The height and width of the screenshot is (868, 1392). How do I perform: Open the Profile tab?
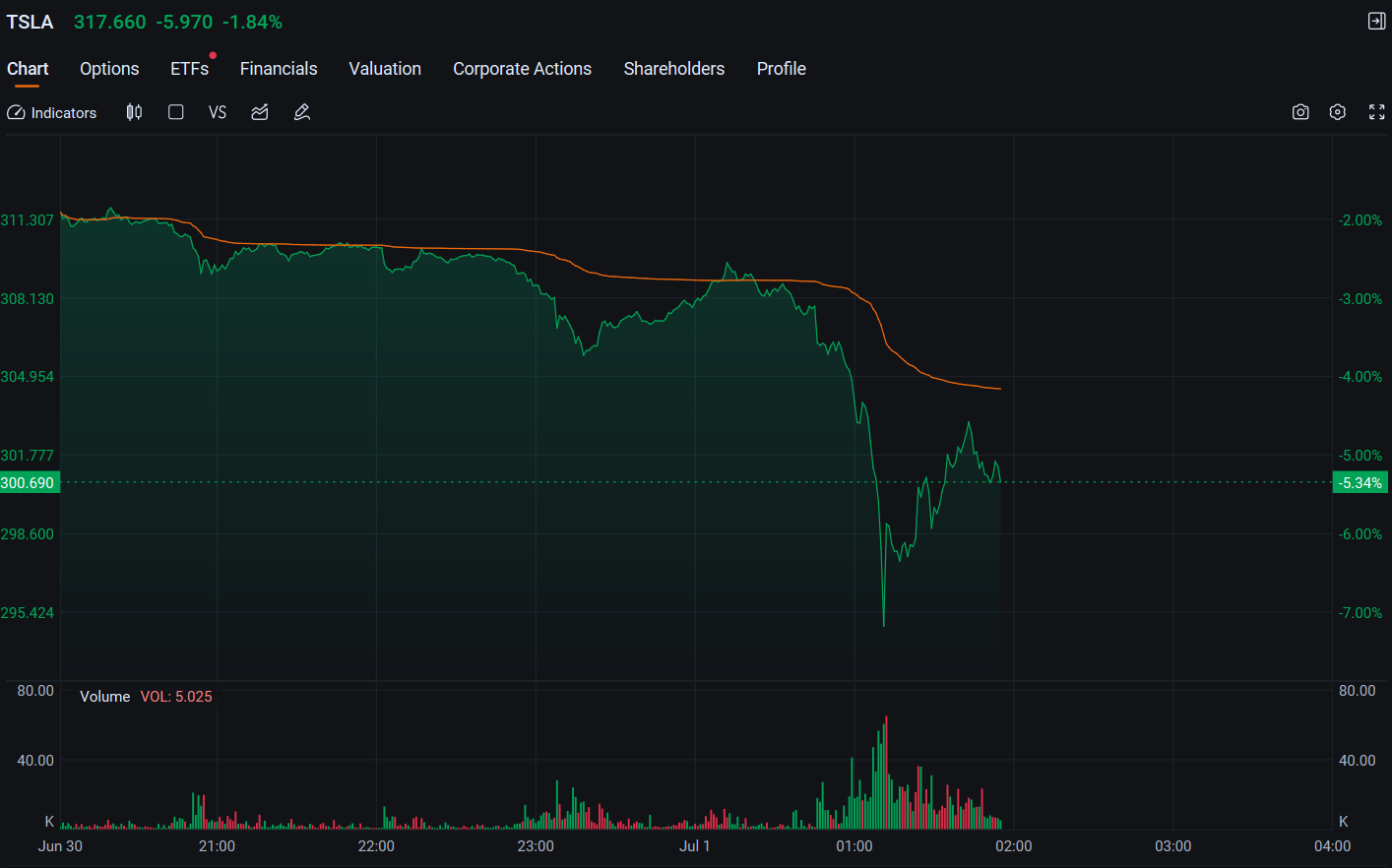tap(782, 69)
